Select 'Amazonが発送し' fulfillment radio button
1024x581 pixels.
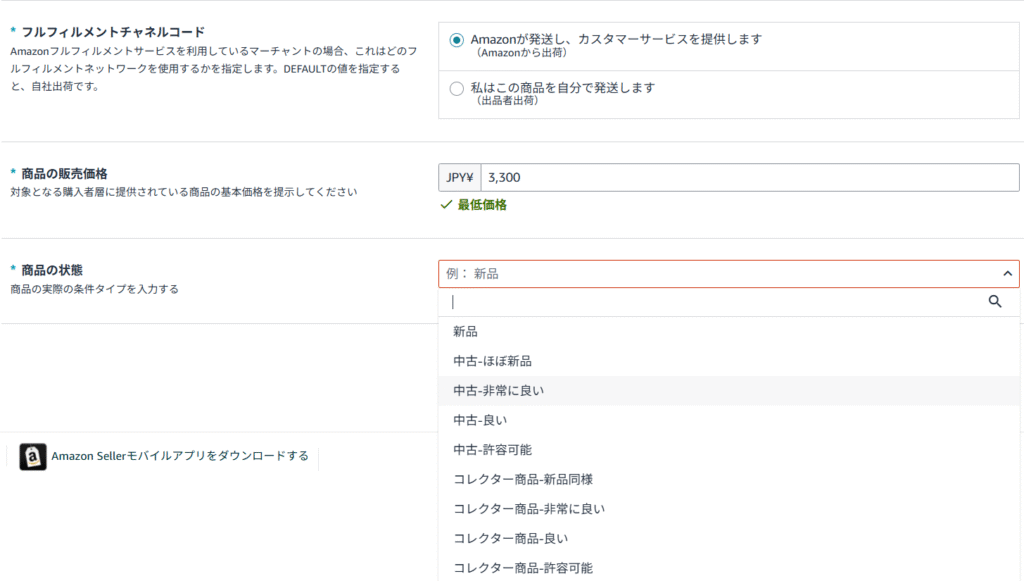click(x=457, y=40)
